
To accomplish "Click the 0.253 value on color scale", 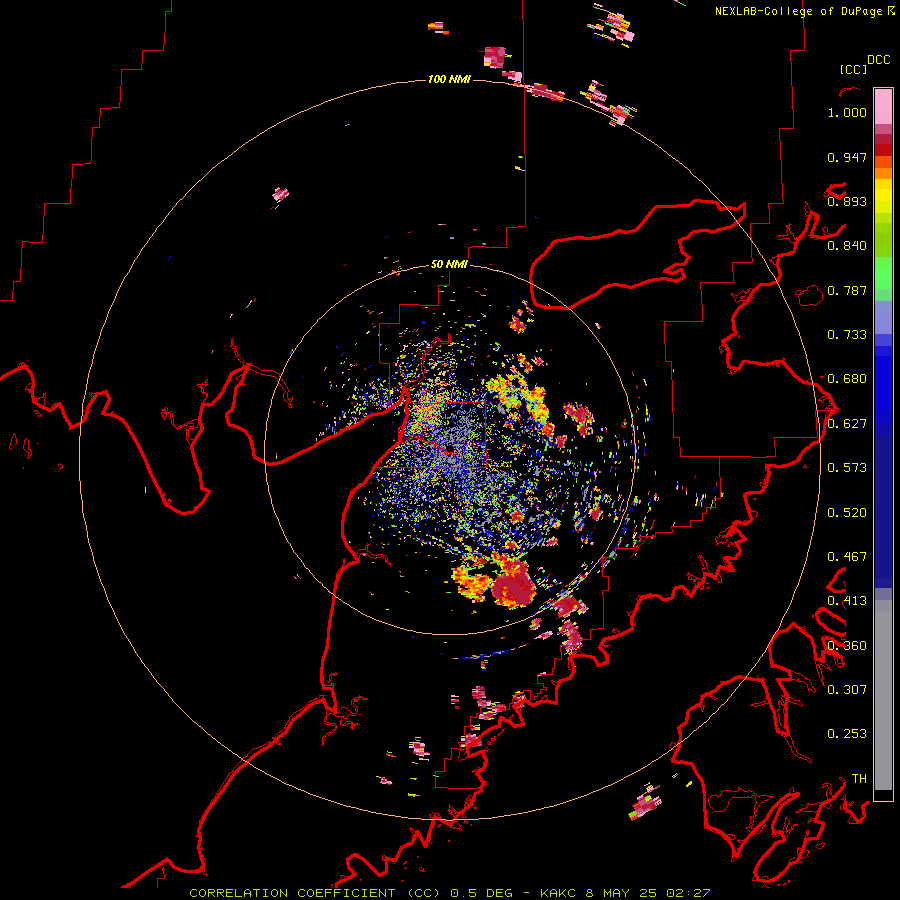I will [x=847, y=734].
